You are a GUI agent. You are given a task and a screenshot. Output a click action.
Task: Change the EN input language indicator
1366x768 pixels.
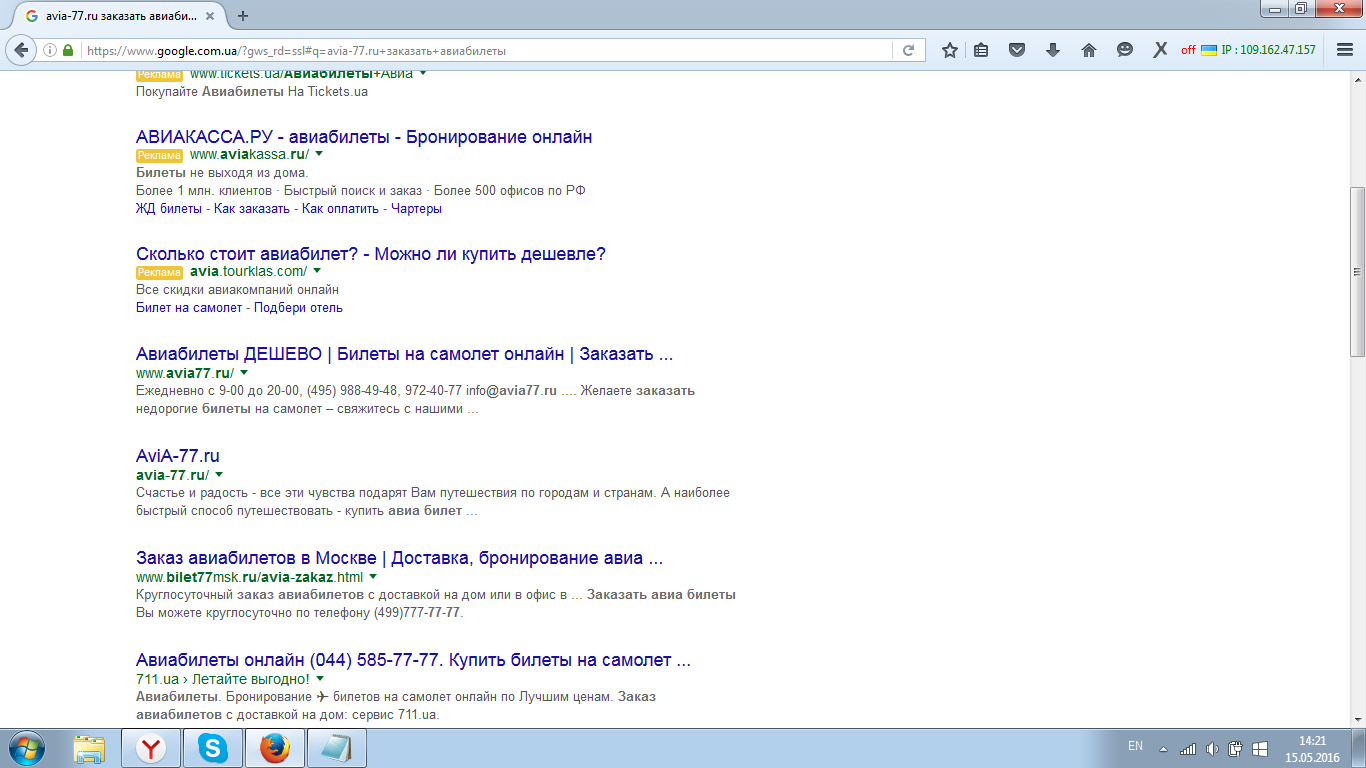(1135, 746)
